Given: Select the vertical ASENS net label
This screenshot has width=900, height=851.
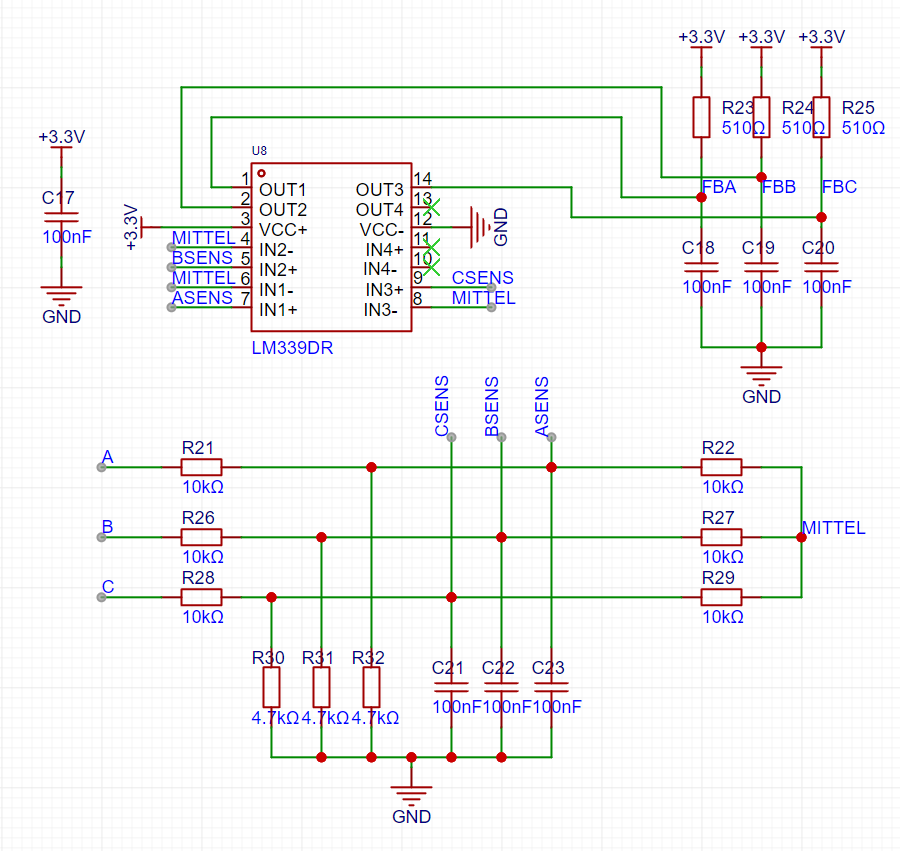Looking at the screenshot, I should point(541,406).
